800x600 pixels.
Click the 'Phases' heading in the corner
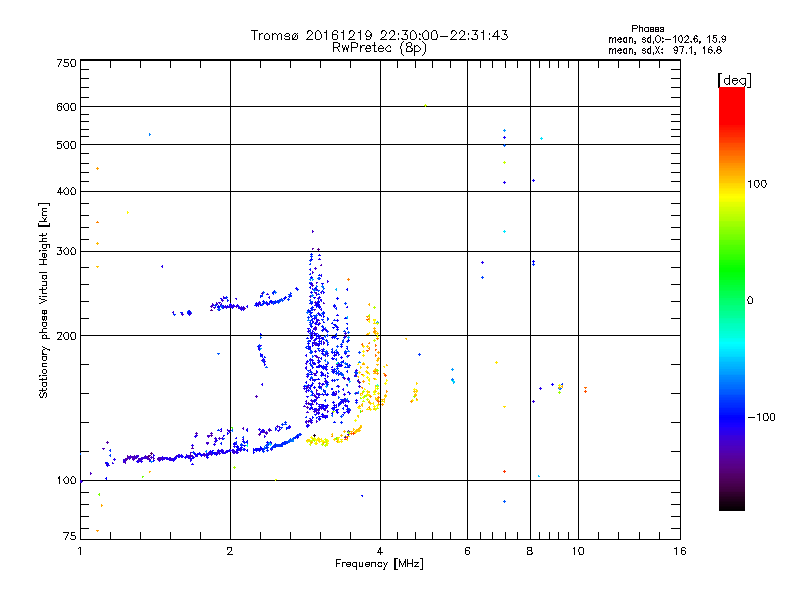tap(647, 29)
